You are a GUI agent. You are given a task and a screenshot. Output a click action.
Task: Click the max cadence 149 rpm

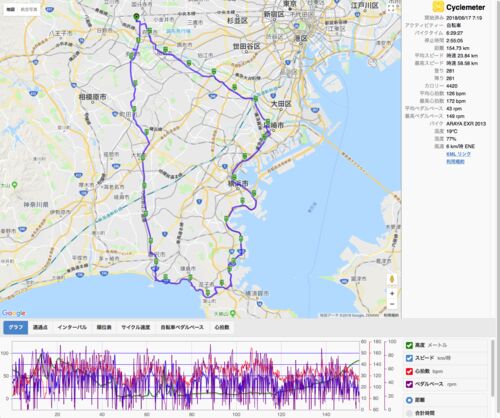[456, 116]
